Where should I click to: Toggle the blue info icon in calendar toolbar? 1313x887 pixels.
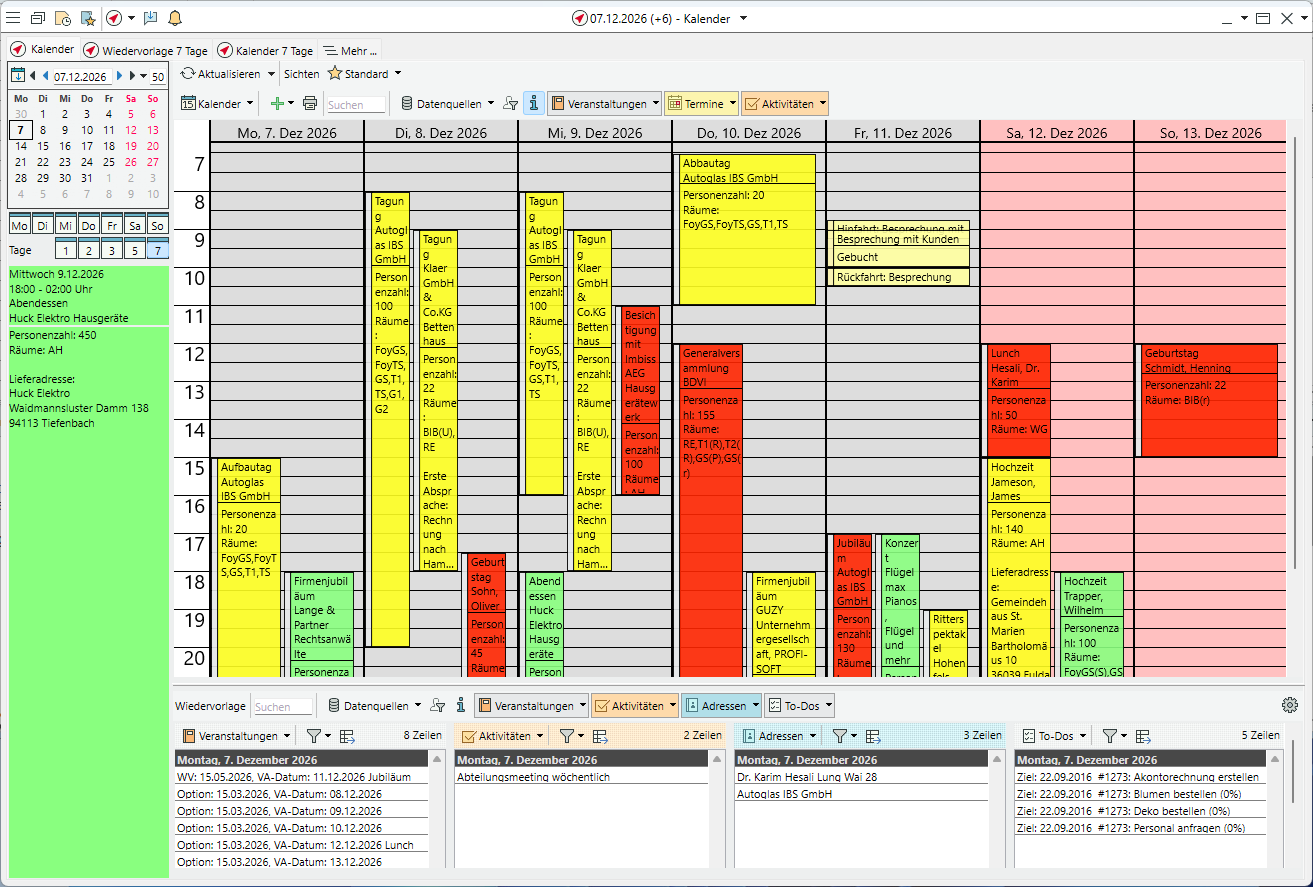coord(534,103)
